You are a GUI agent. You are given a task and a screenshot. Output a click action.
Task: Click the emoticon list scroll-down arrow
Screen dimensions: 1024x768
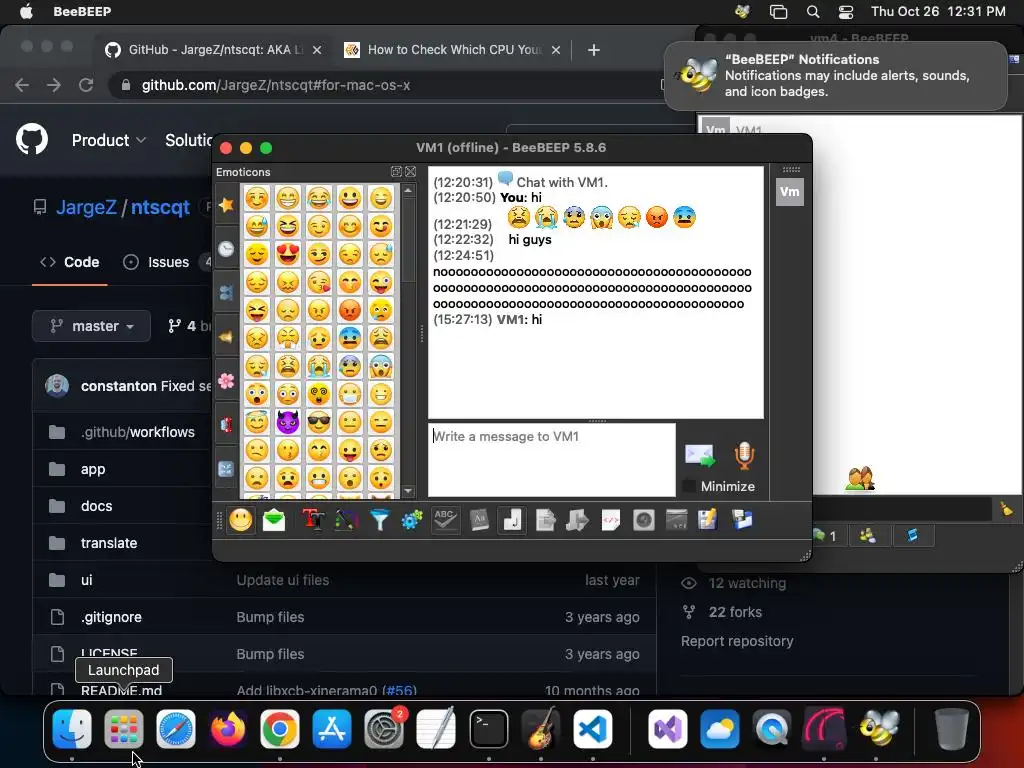tap(408, 491)
